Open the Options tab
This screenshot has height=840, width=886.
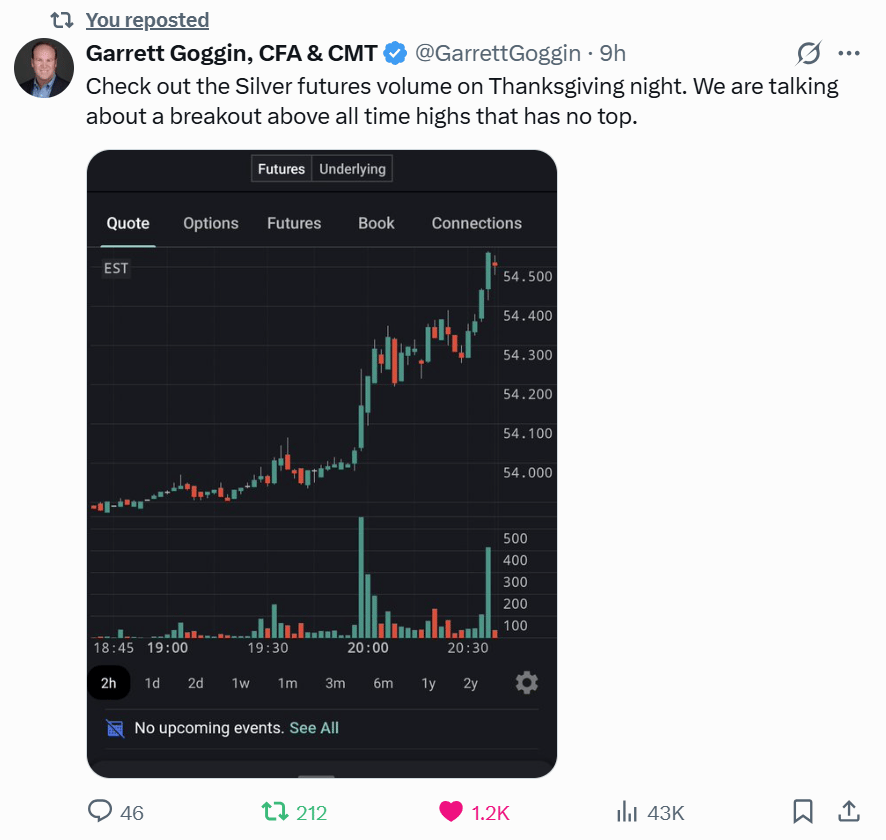211,223
